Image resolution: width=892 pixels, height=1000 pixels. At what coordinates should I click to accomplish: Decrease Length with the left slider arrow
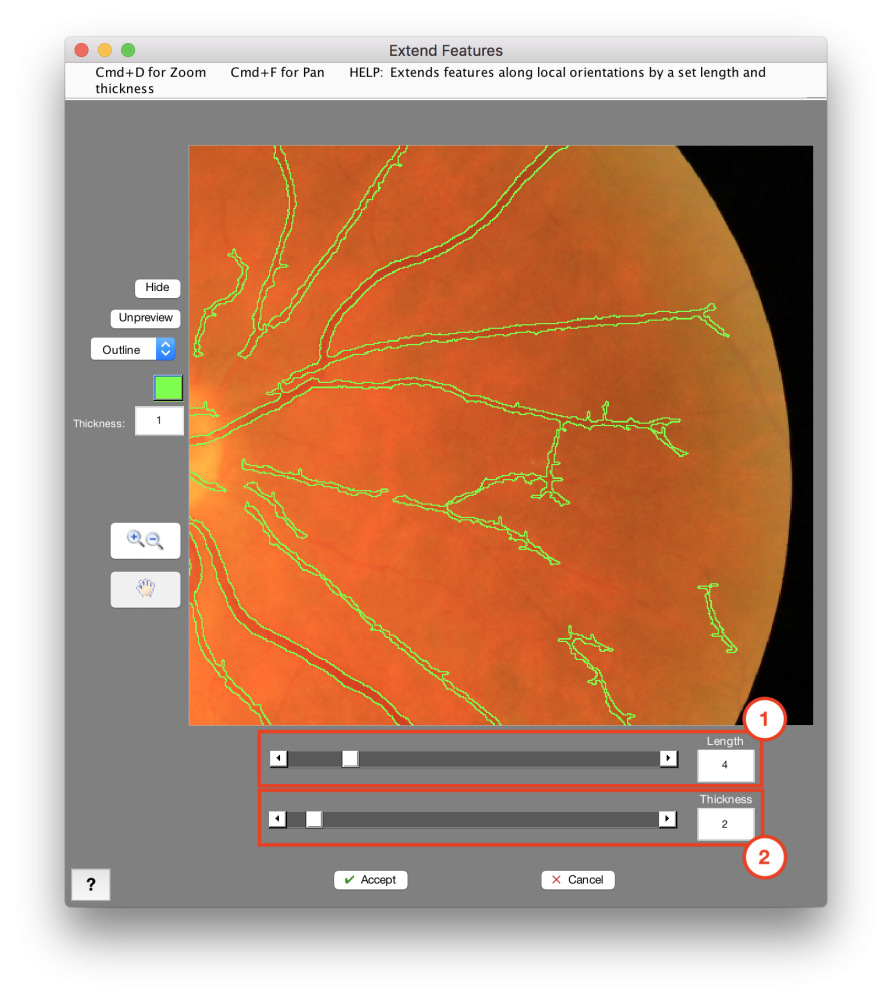point(278,758)
